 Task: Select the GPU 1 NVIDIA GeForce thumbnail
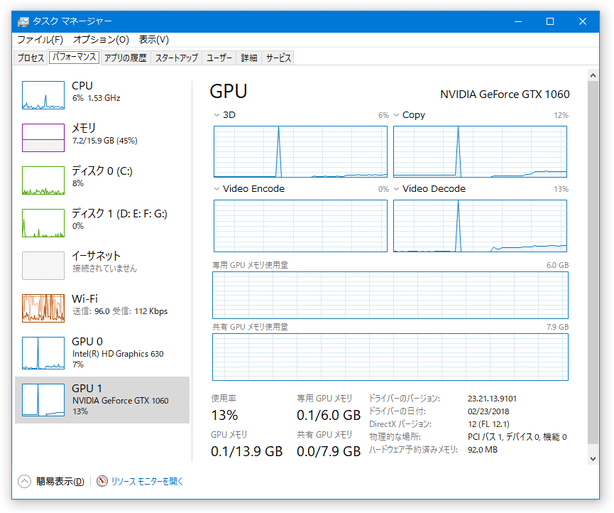(x=43, y=400)
